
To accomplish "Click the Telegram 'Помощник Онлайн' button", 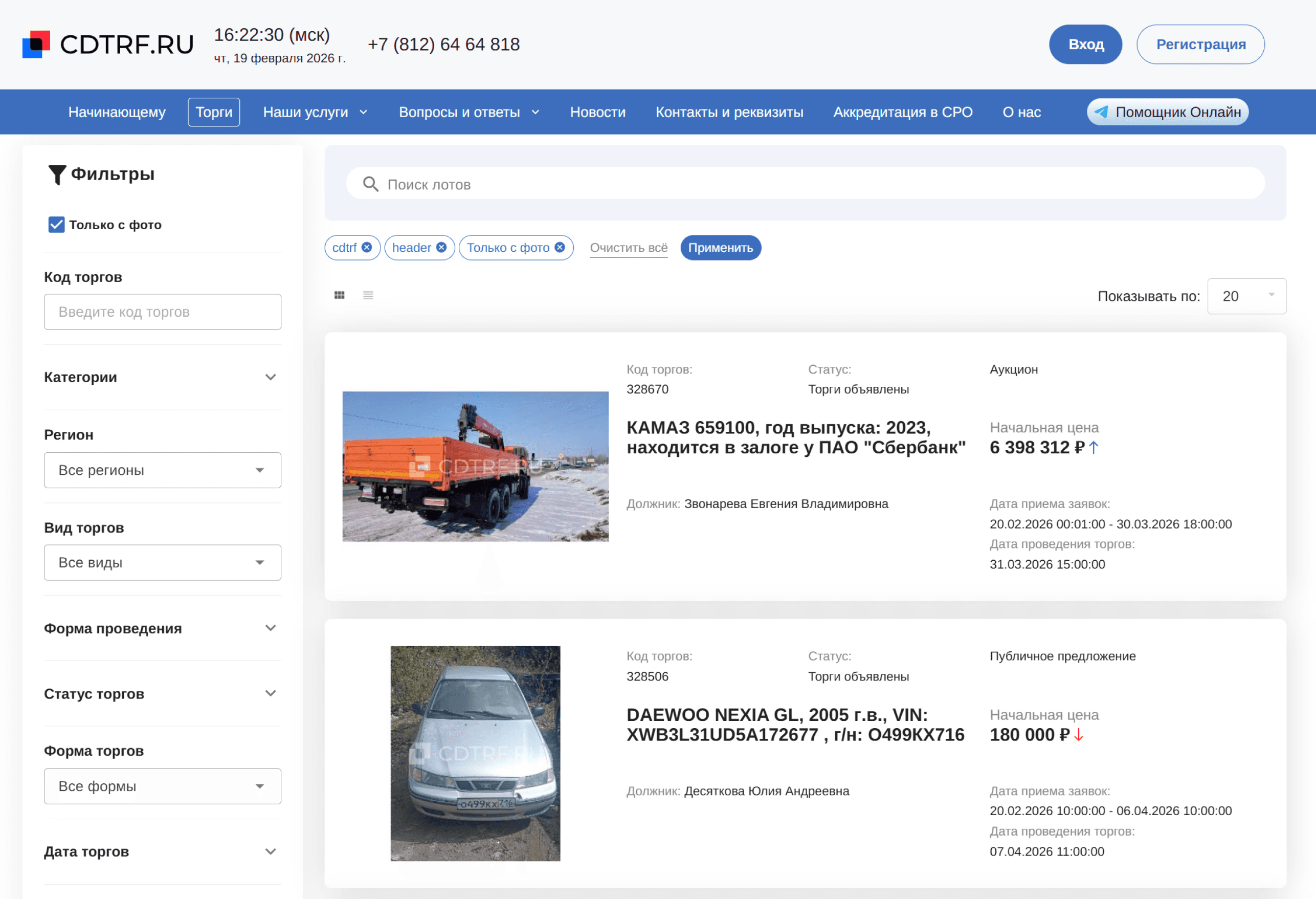I will point(1167,112).
